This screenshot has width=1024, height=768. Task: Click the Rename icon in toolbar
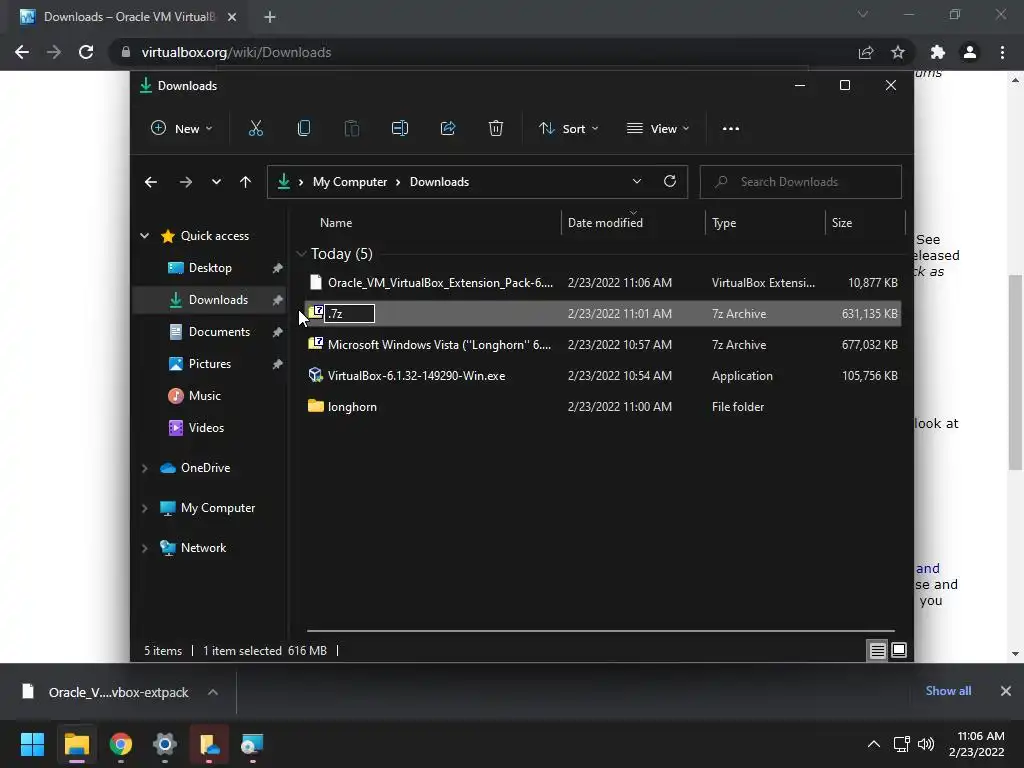click(400, 129)
